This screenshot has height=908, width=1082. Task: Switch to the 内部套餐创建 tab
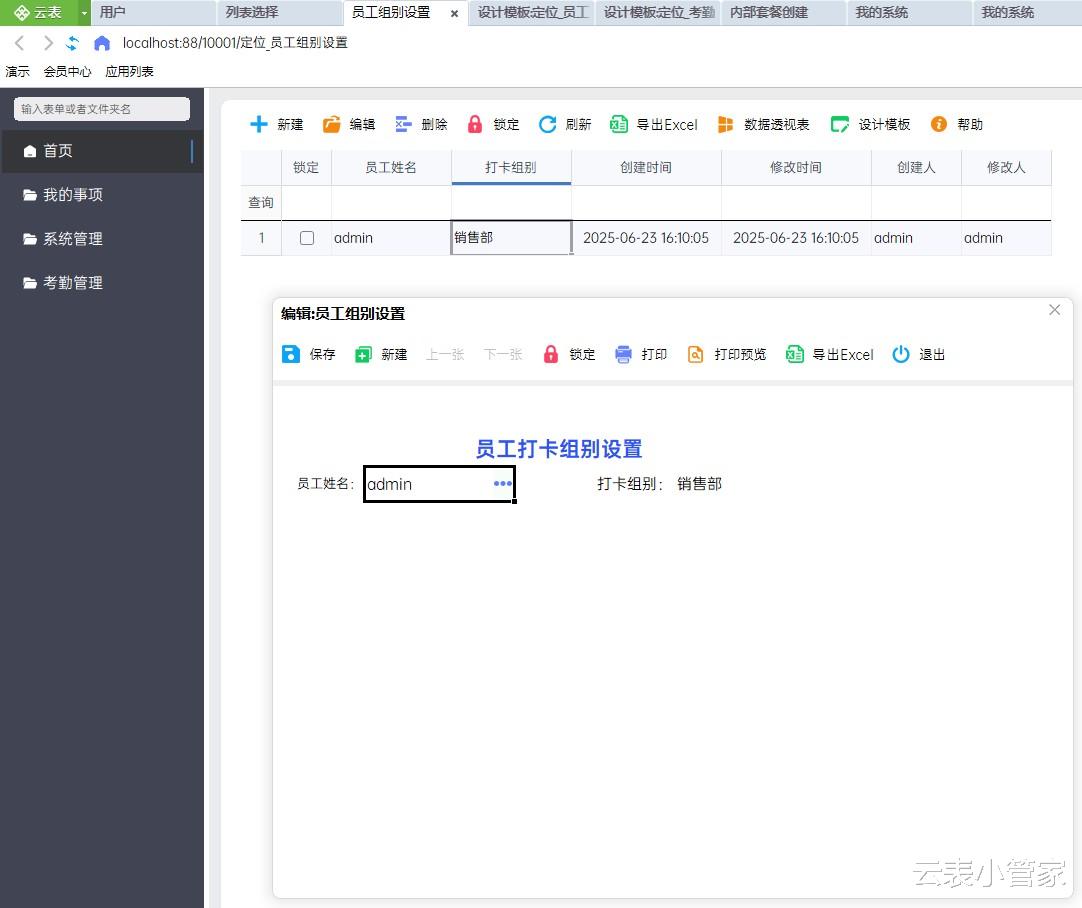coord(784,12)
